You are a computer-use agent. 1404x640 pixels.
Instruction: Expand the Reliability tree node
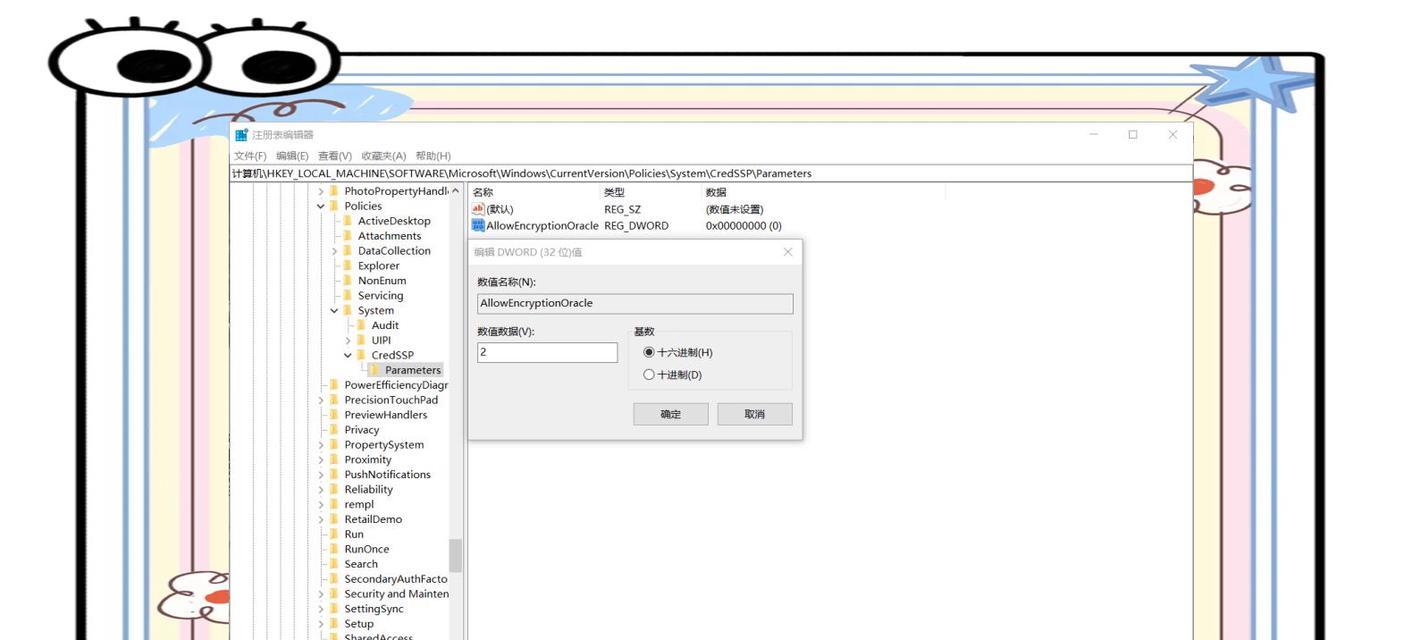click(321, 490)
